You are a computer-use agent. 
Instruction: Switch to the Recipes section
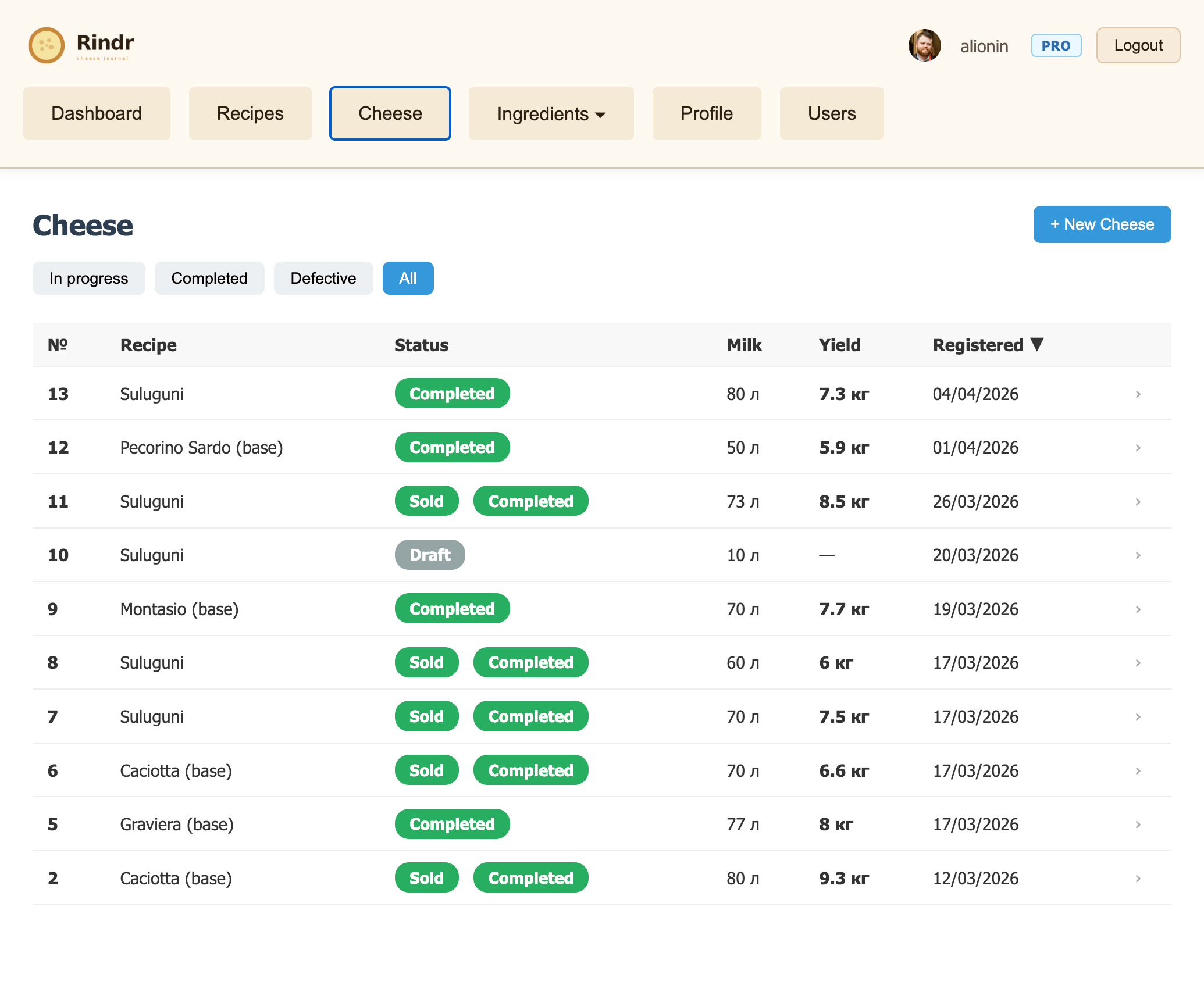coord(250,113)
